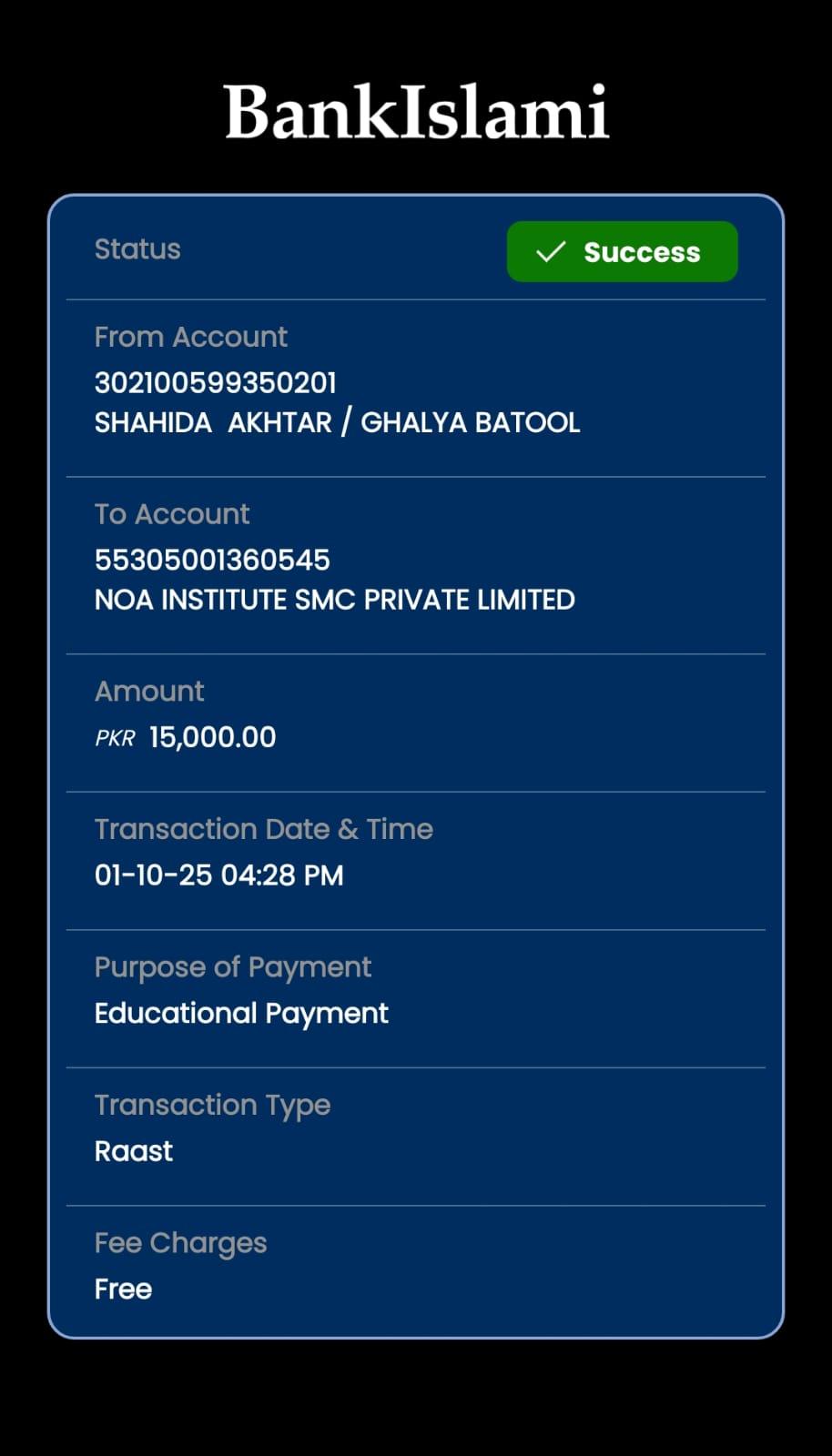The height and width of the screenshot is (1456, 832).
Task: Tap the Amount label
Action: coord(149,692)
